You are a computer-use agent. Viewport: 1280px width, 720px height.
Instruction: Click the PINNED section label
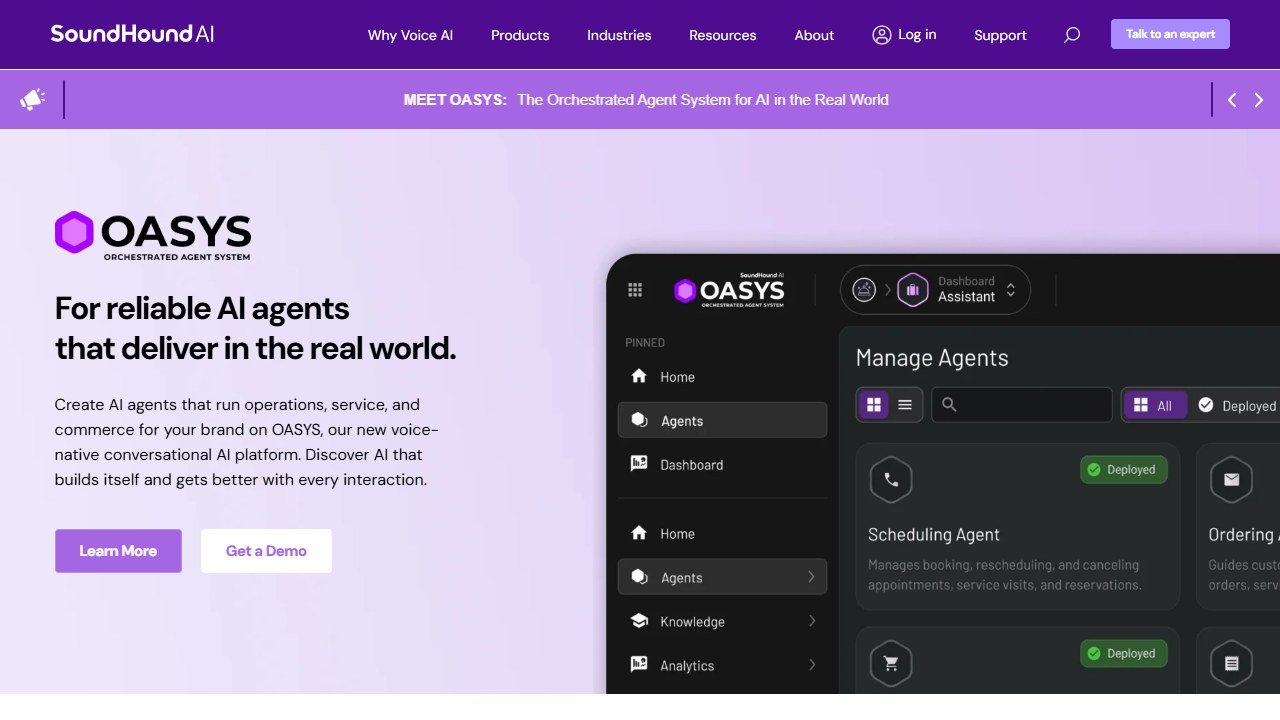[x=645, y=343]
